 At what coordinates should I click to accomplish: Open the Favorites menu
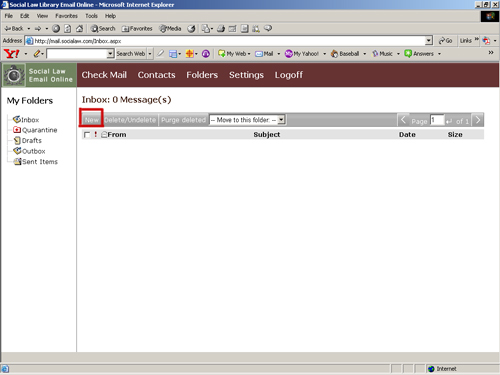[x=66, y=16]
